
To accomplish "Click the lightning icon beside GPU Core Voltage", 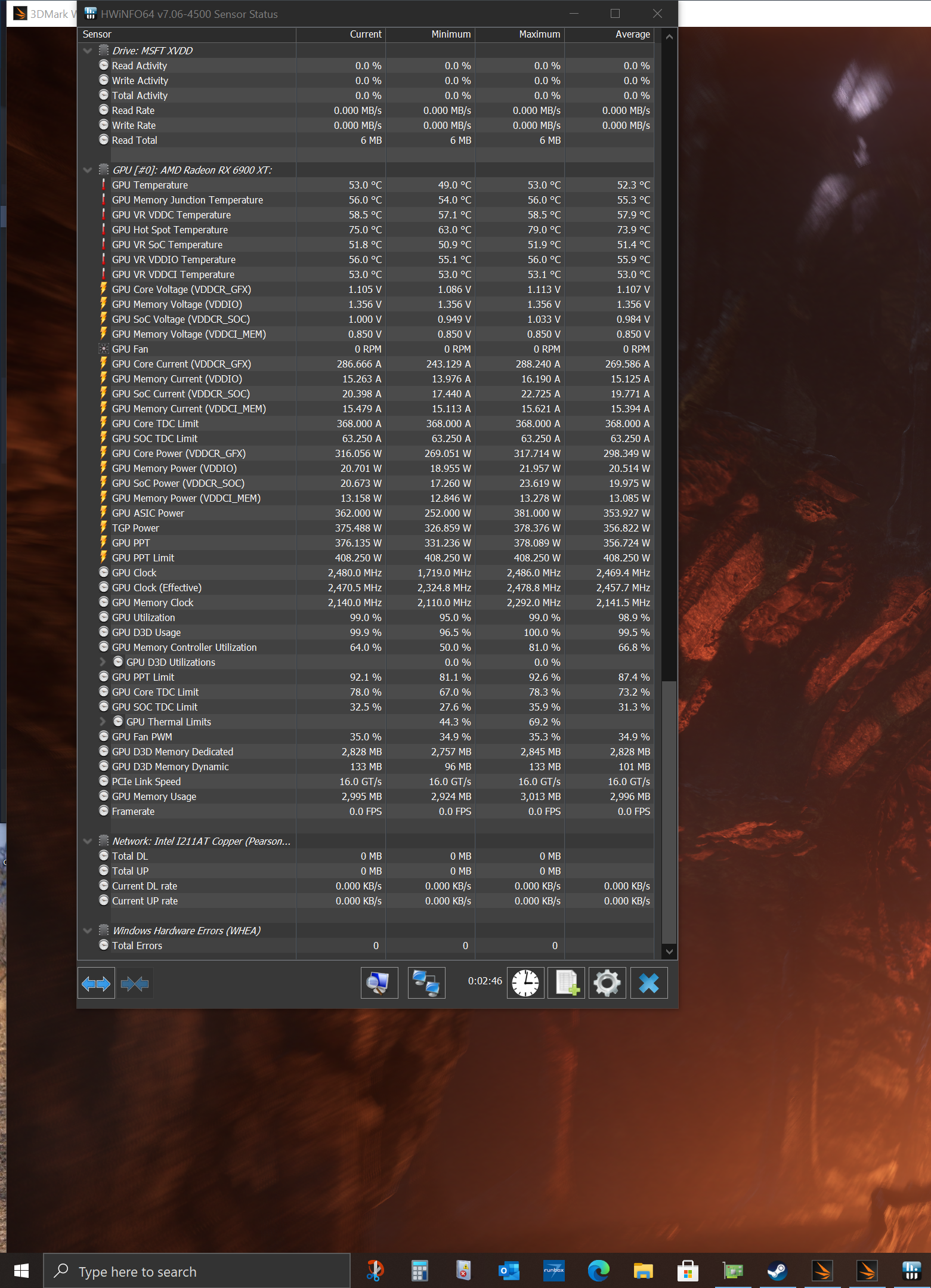I will coord(104,289).
